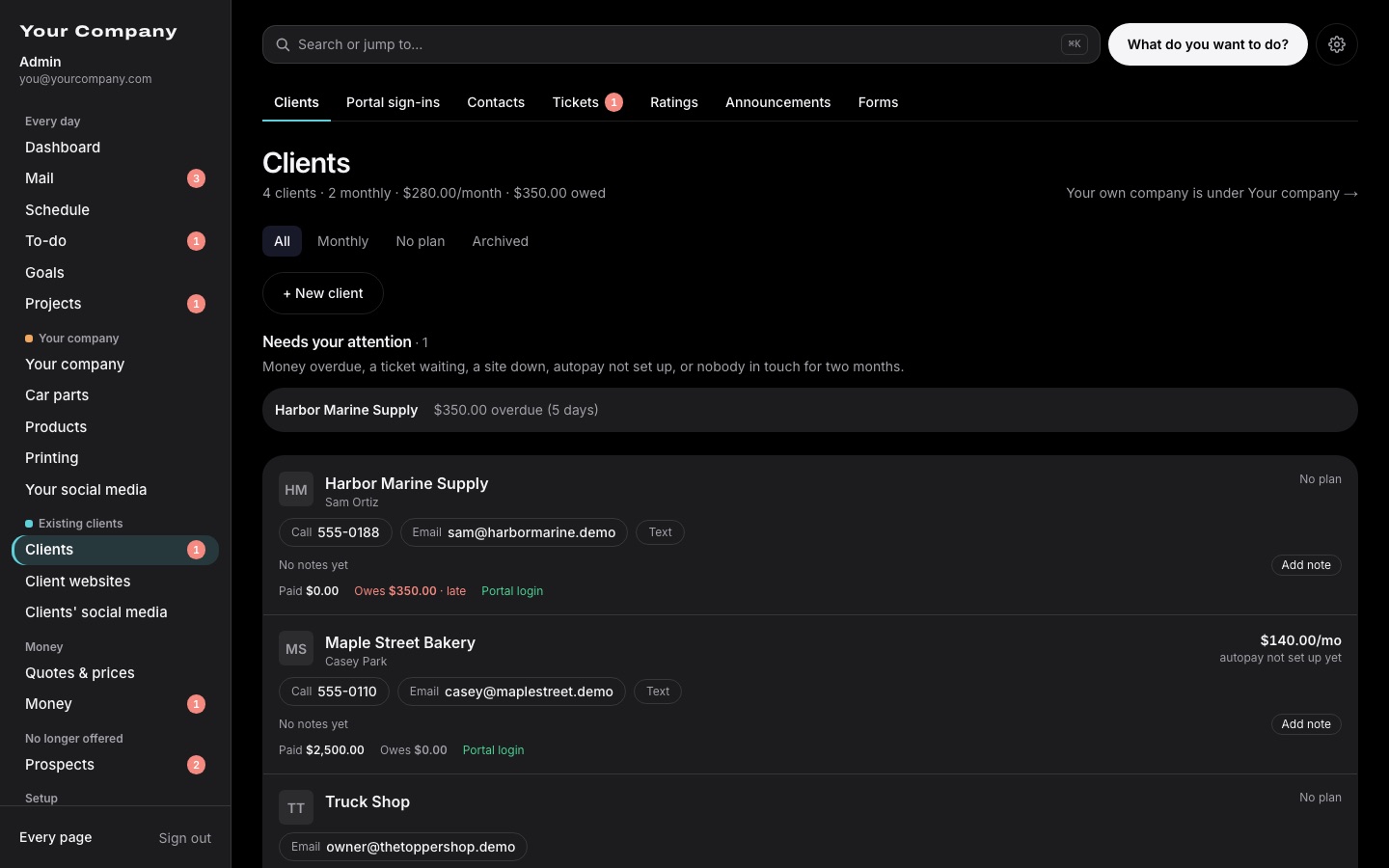
Task: Open Portal login for Maple Street Bakery
Action: click(x=493, y=750)
